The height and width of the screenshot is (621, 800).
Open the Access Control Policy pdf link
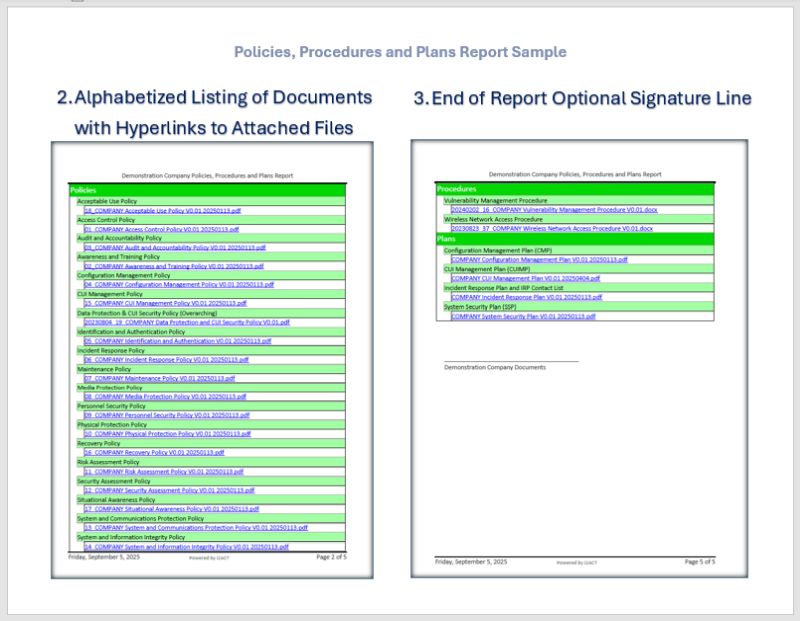pyautogui.click(x=161, y=229)
